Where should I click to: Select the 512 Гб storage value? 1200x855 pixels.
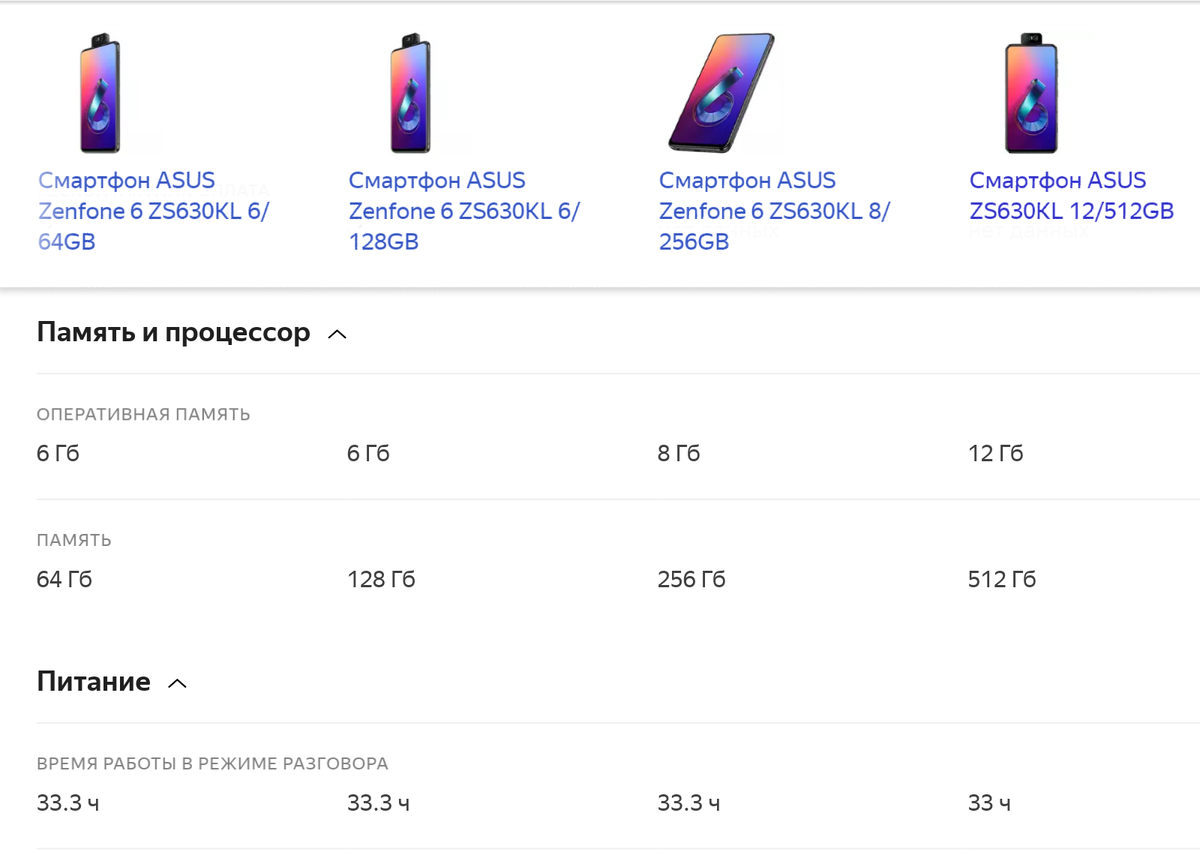pyautogui.click(x=1002, y=578)
